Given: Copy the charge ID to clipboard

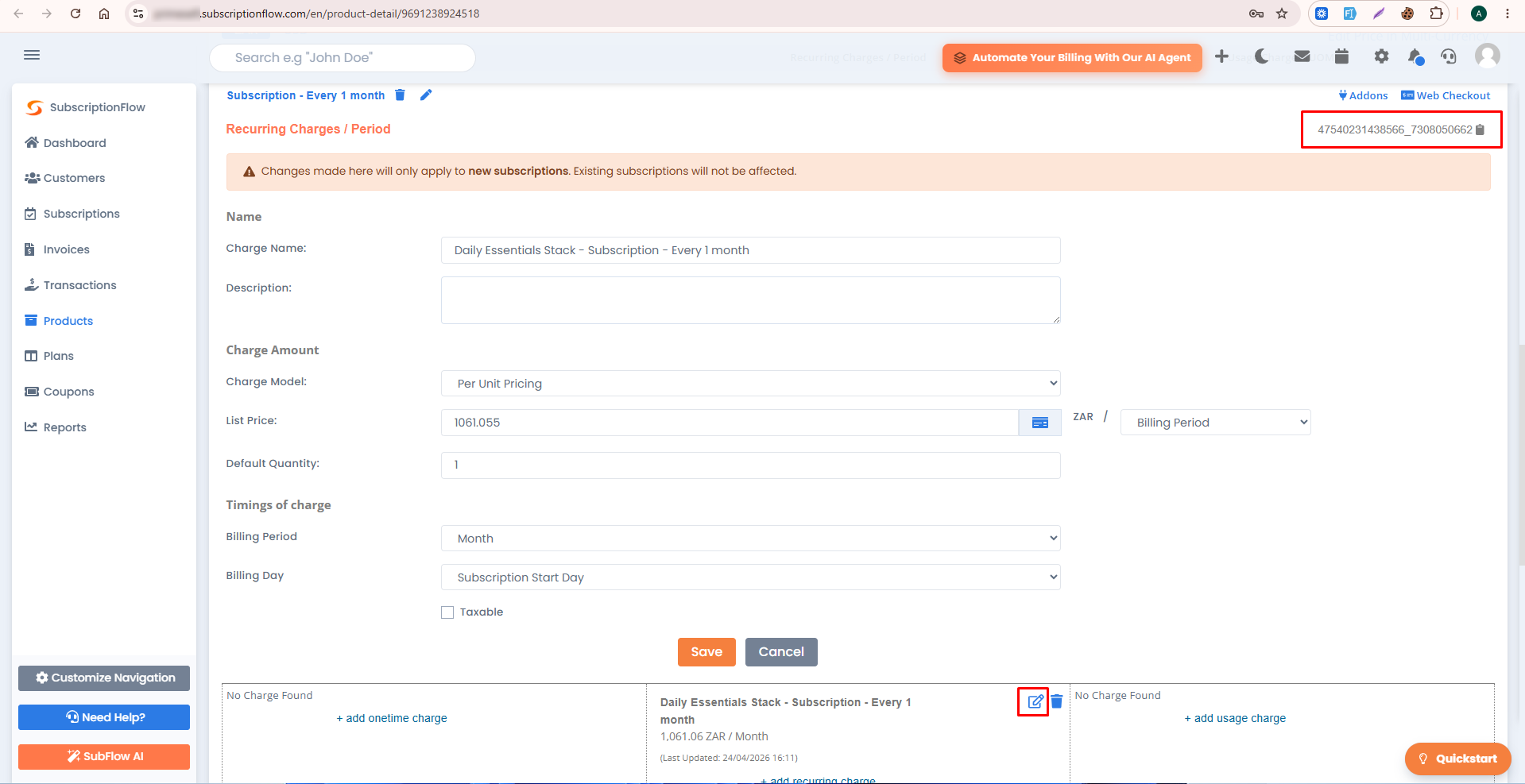Looking at the screenshot, I should coord(1480,129).
